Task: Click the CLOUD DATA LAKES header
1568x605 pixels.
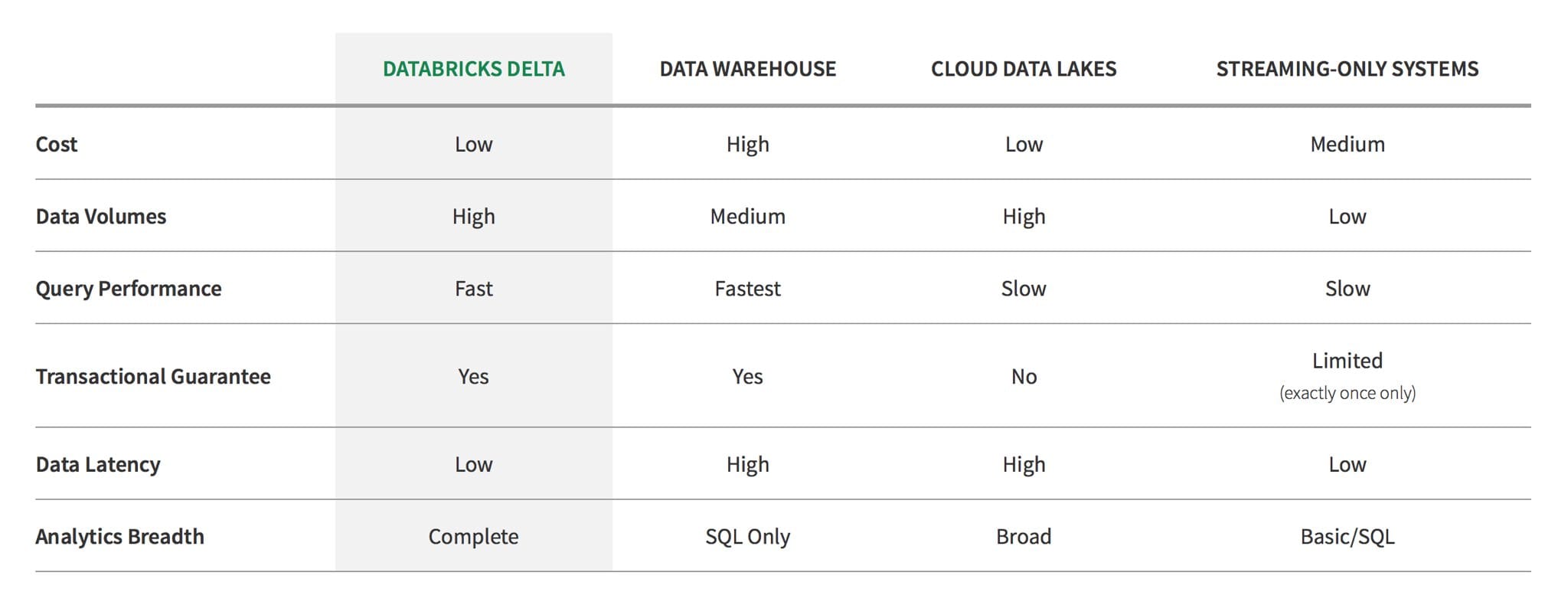Action: [1024, 69]
